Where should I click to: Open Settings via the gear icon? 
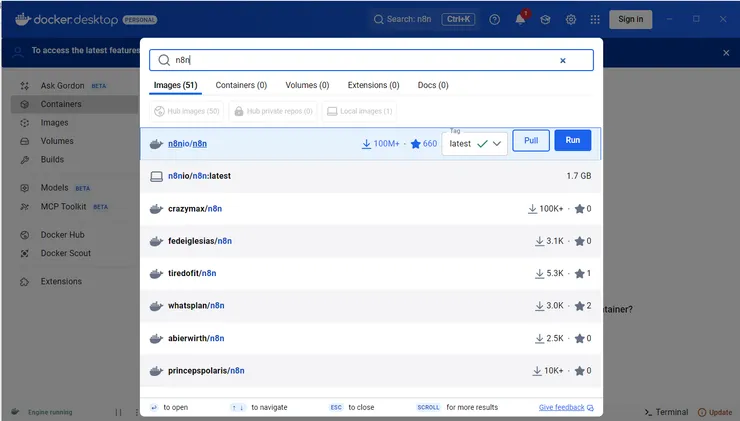coord(571,19)
